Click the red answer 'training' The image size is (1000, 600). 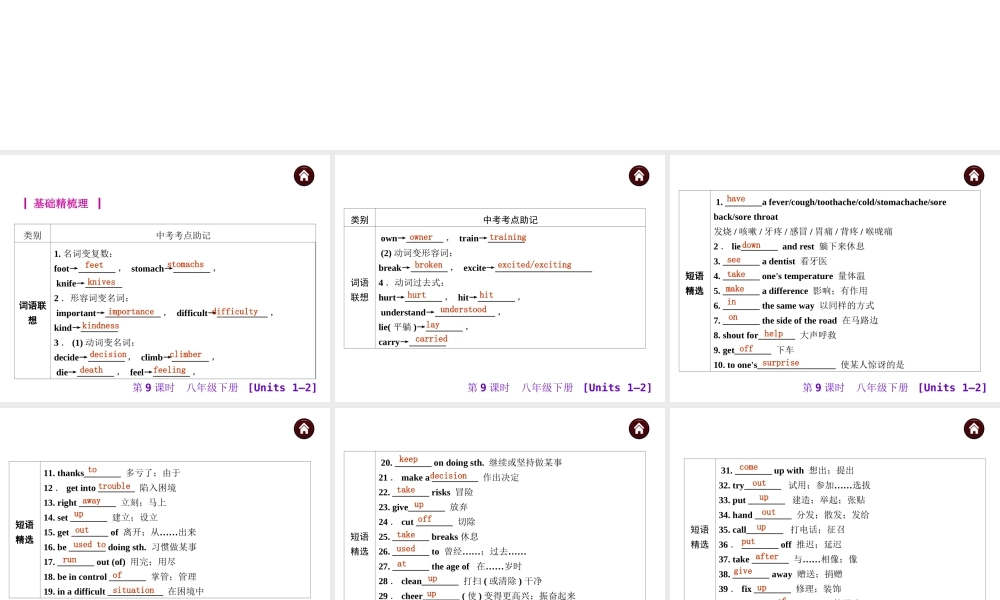pos(508,237)
